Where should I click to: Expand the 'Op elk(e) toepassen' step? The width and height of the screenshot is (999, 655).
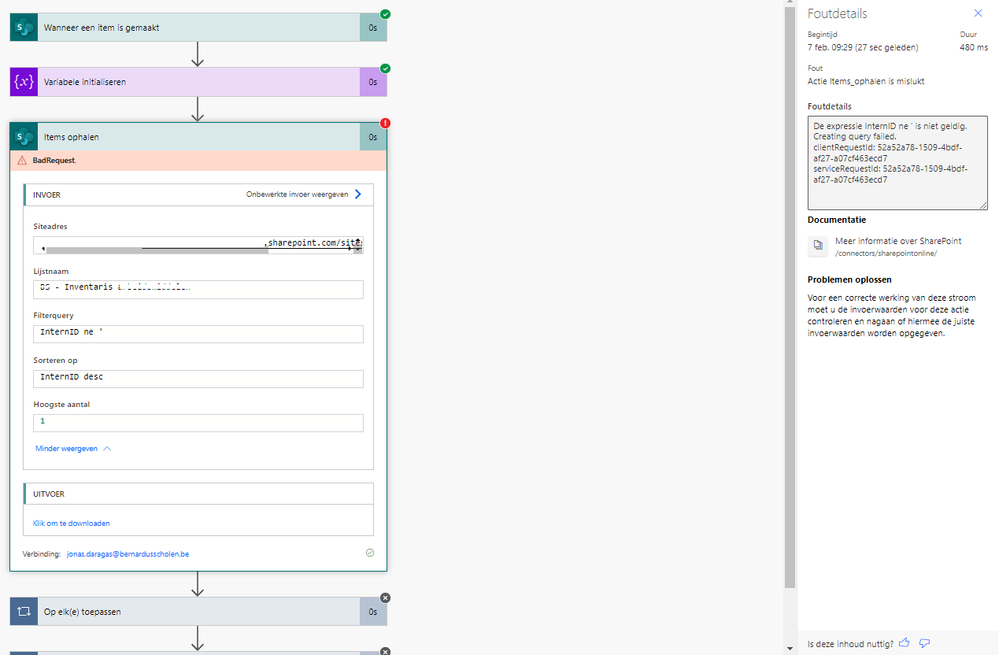pyautogui.click(x=198, y=612)
